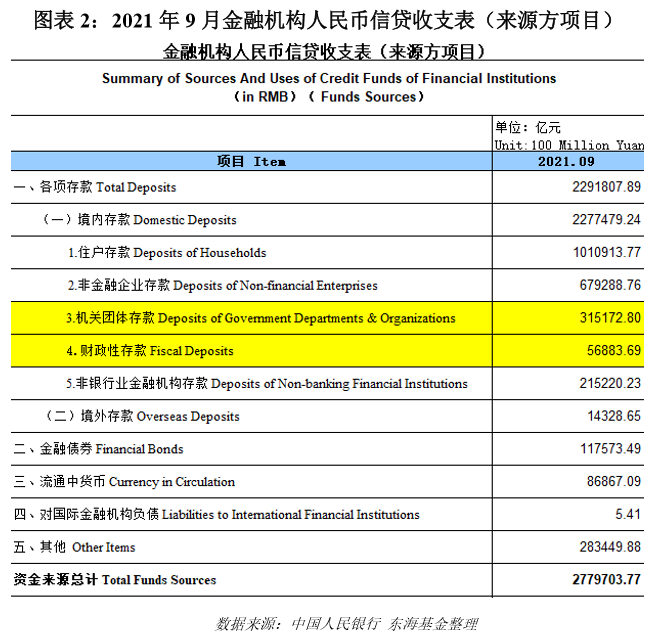
Task: Click the value 86867.09
Action: [x=614, y=481]
